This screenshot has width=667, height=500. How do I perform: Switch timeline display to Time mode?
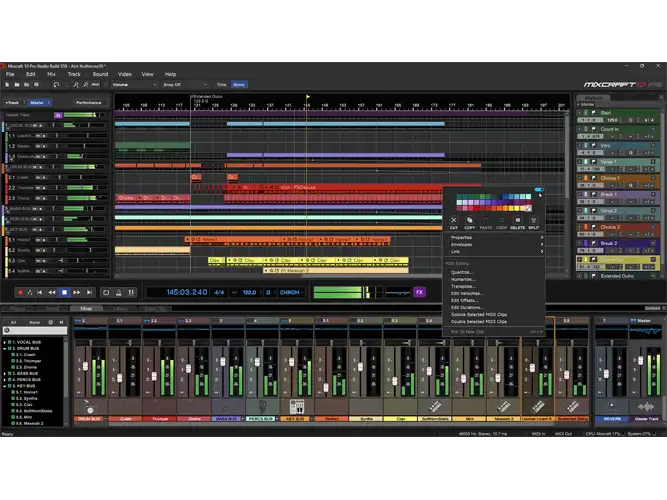pos(222,85)
